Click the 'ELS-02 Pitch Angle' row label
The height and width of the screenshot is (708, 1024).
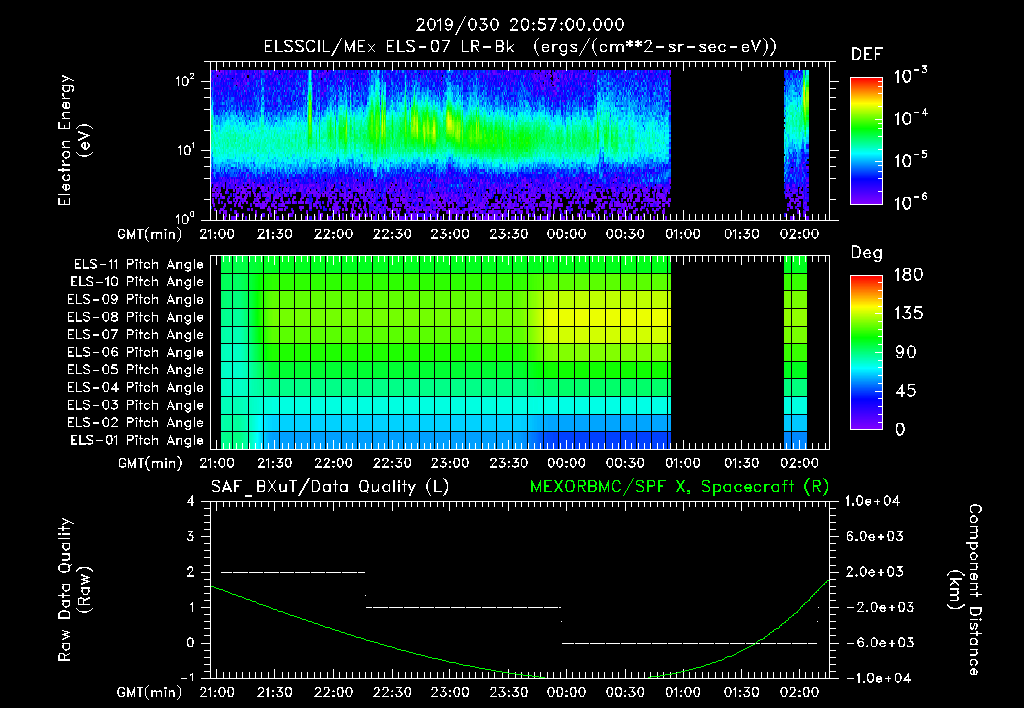tap(135, 423)
